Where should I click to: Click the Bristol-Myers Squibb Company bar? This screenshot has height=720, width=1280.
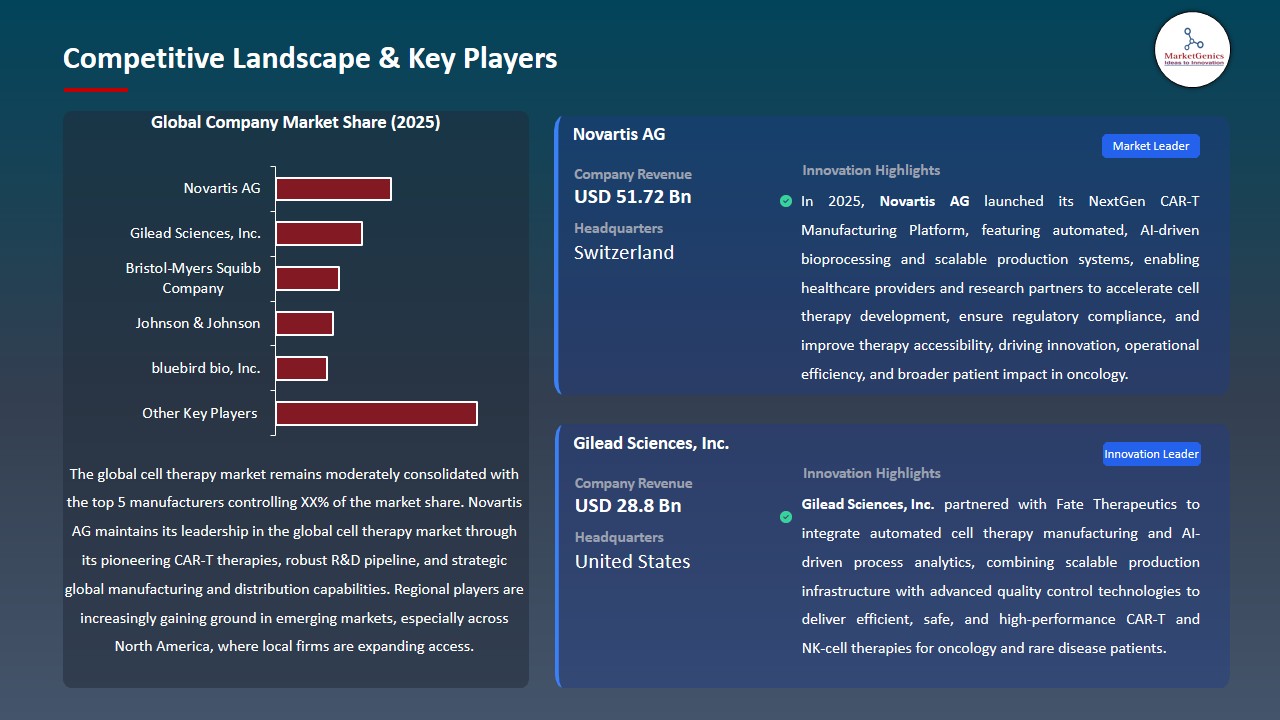(x=308, y=278)
